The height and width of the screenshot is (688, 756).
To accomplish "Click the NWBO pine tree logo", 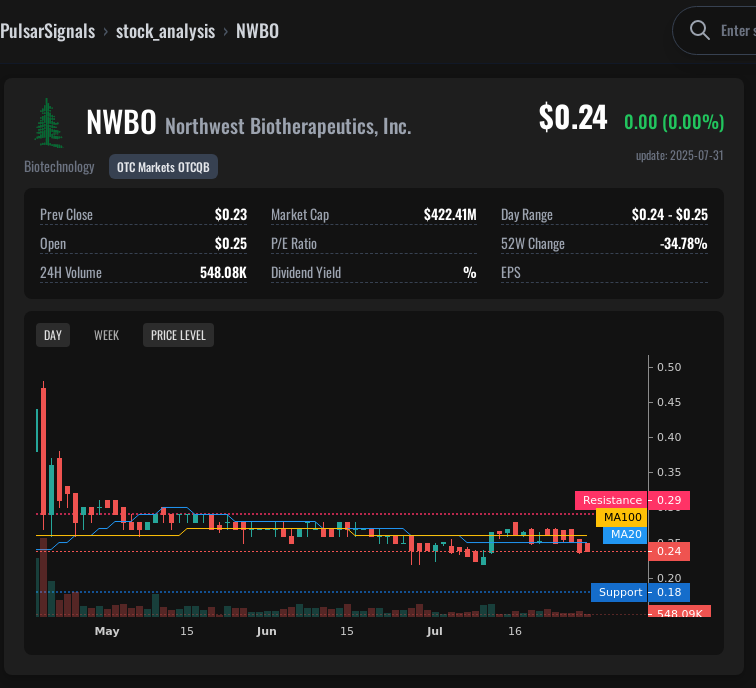I will [48, 123].
